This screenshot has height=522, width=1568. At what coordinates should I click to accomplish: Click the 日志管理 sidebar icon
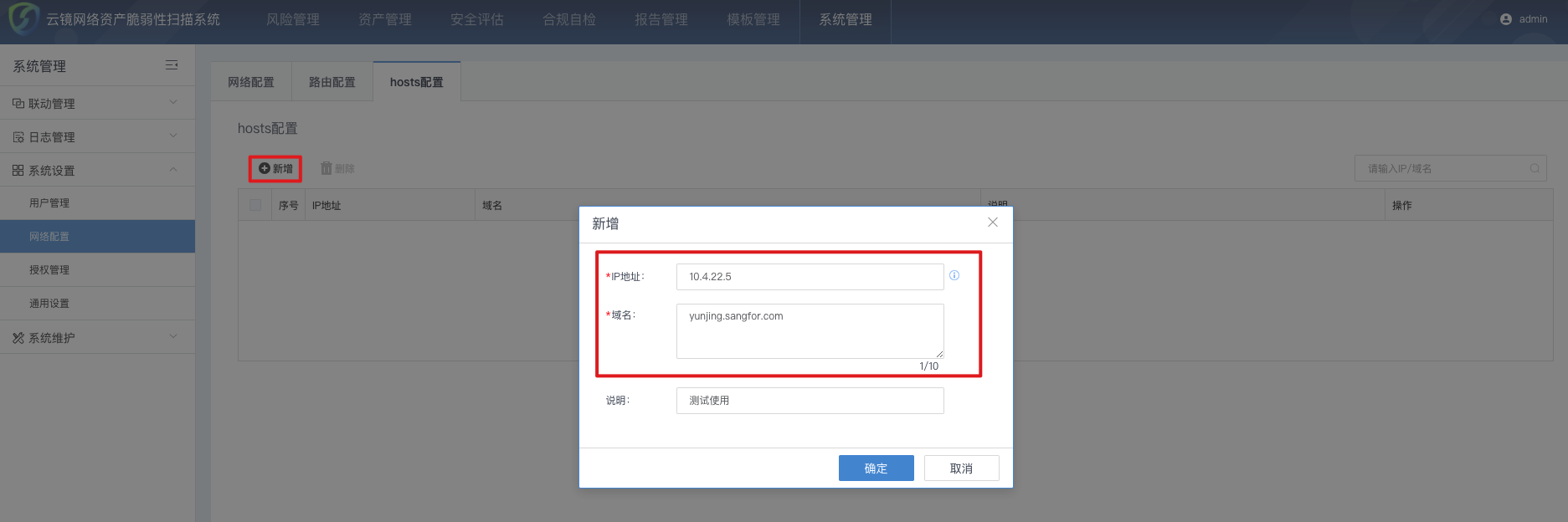[18, 137]
